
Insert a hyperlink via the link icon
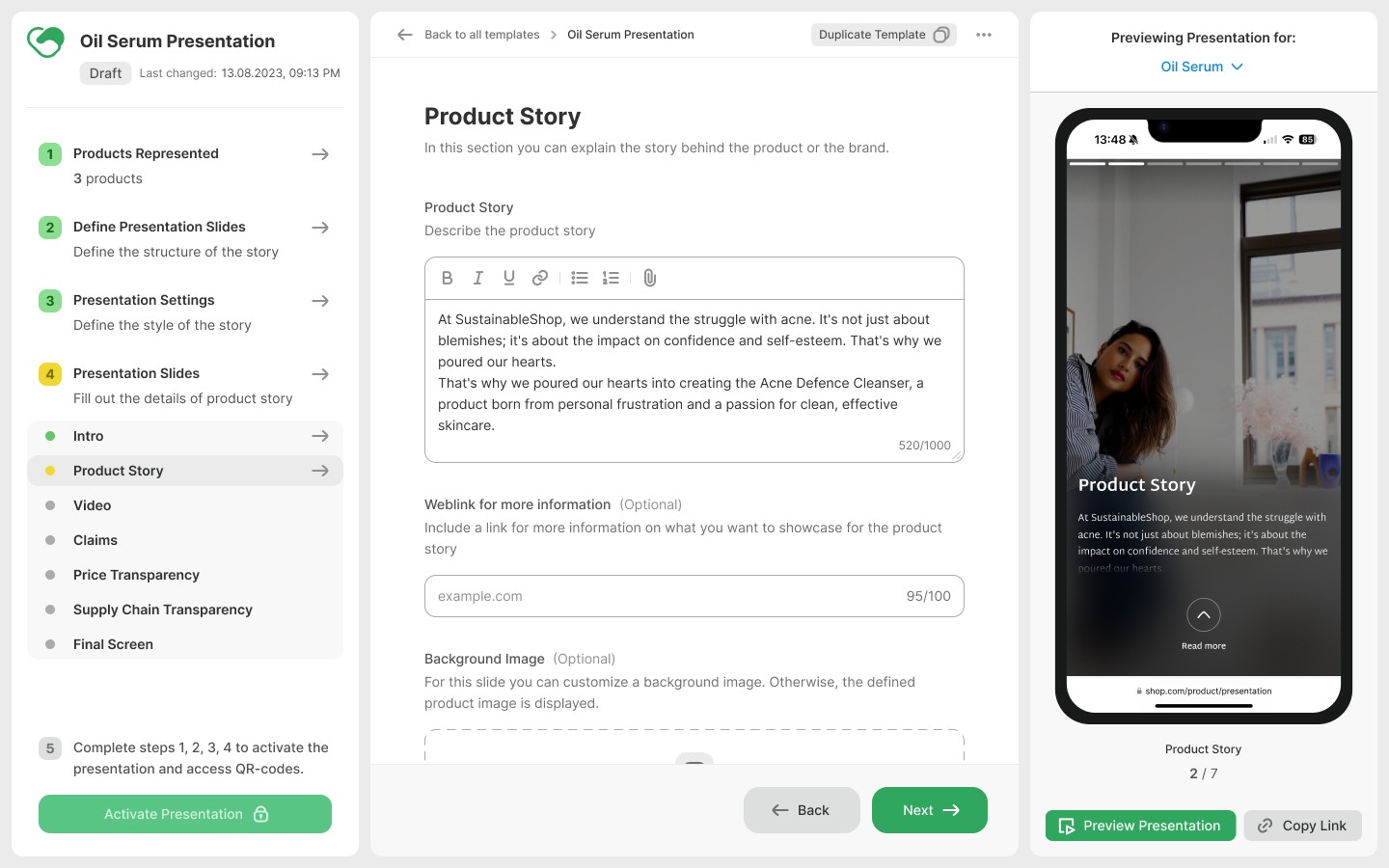(540, 278)
